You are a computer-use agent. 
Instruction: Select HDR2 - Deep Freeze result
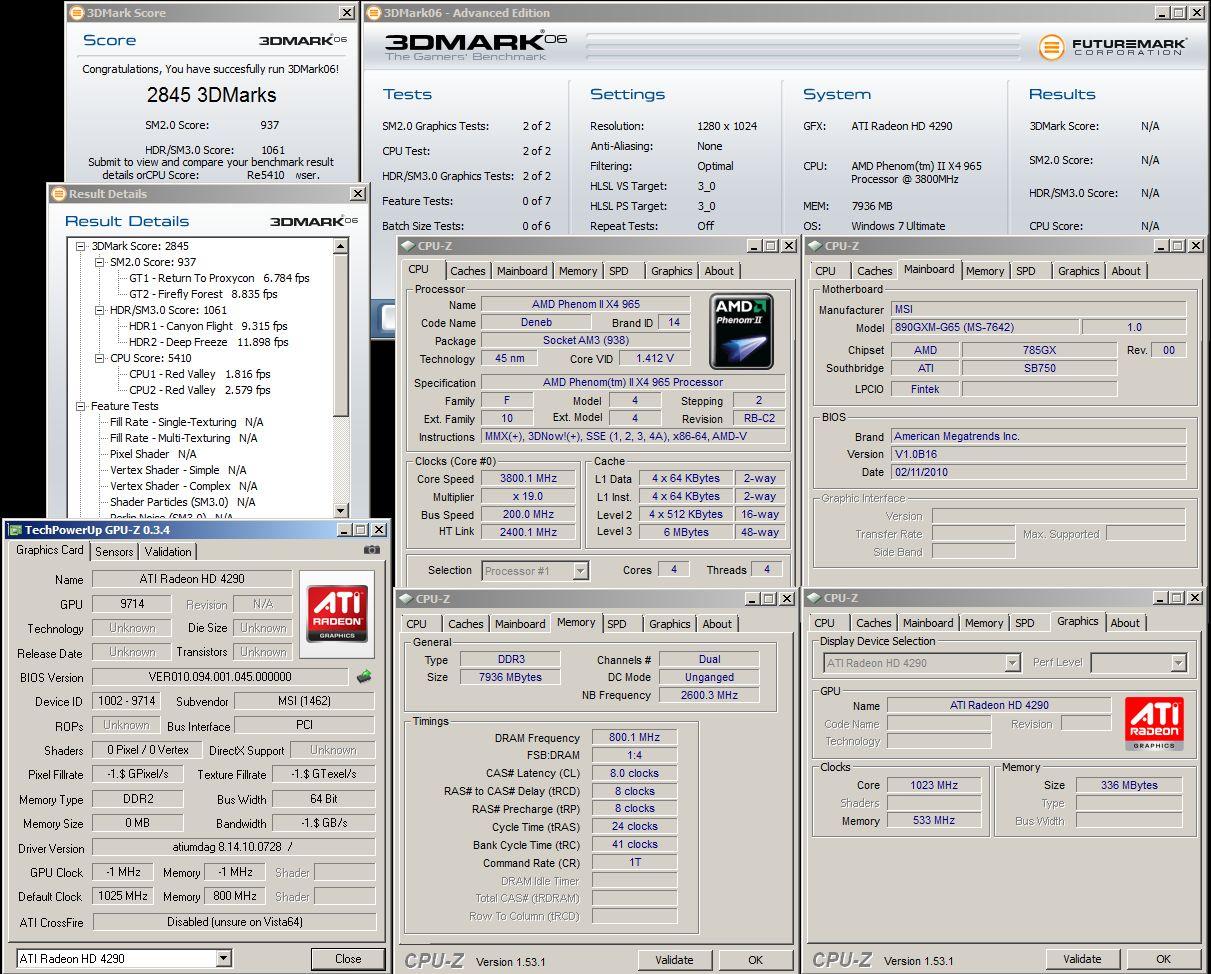[x=208, y=342]
